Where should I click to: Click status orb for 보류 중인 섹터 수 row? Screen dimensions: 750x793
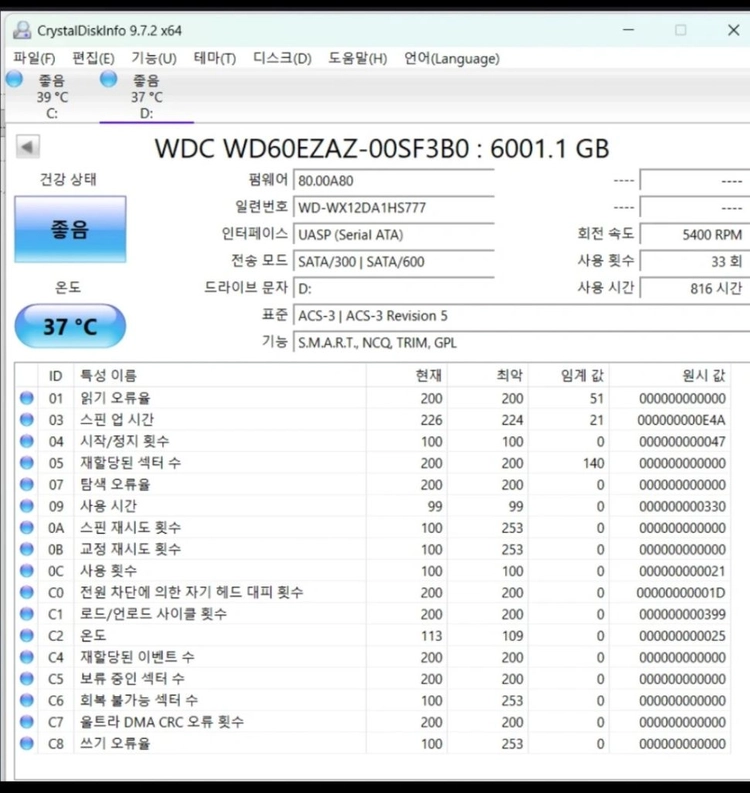click(27, 678)
